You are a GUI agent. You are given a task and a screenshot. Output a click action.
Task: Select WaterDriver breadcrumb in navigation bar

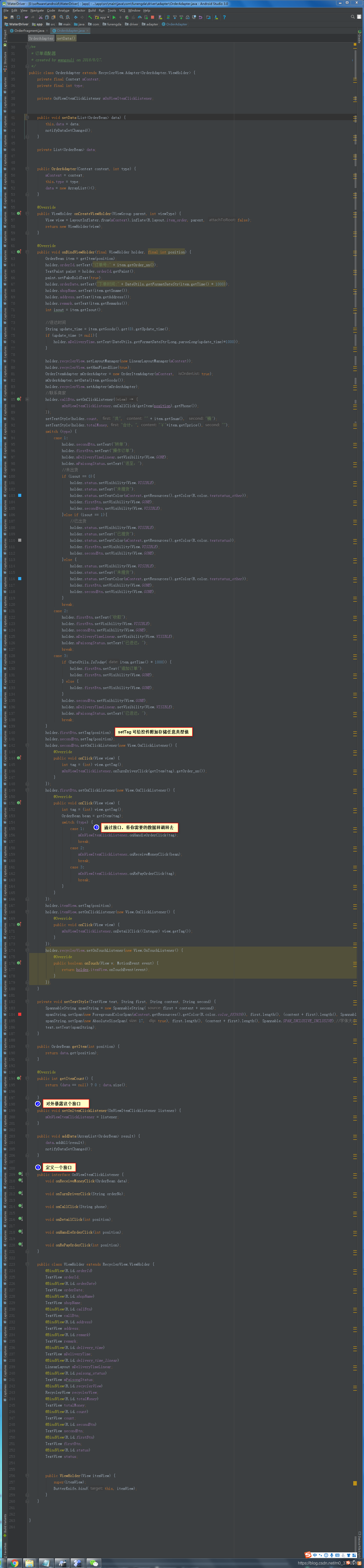pos(16,24)
